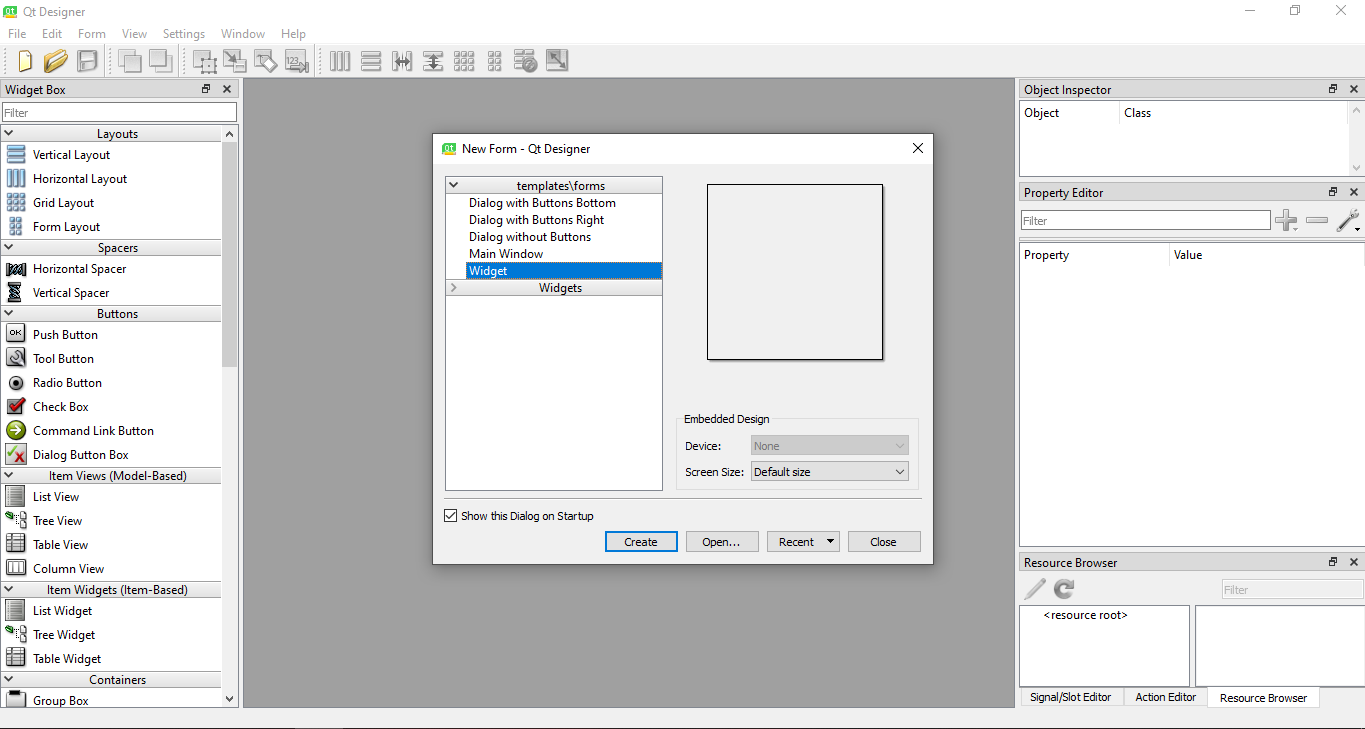Pick the Horizontal Spacer widget
Image resolution: width=1365 pixels, height=729 pixels.
(79, 269)
